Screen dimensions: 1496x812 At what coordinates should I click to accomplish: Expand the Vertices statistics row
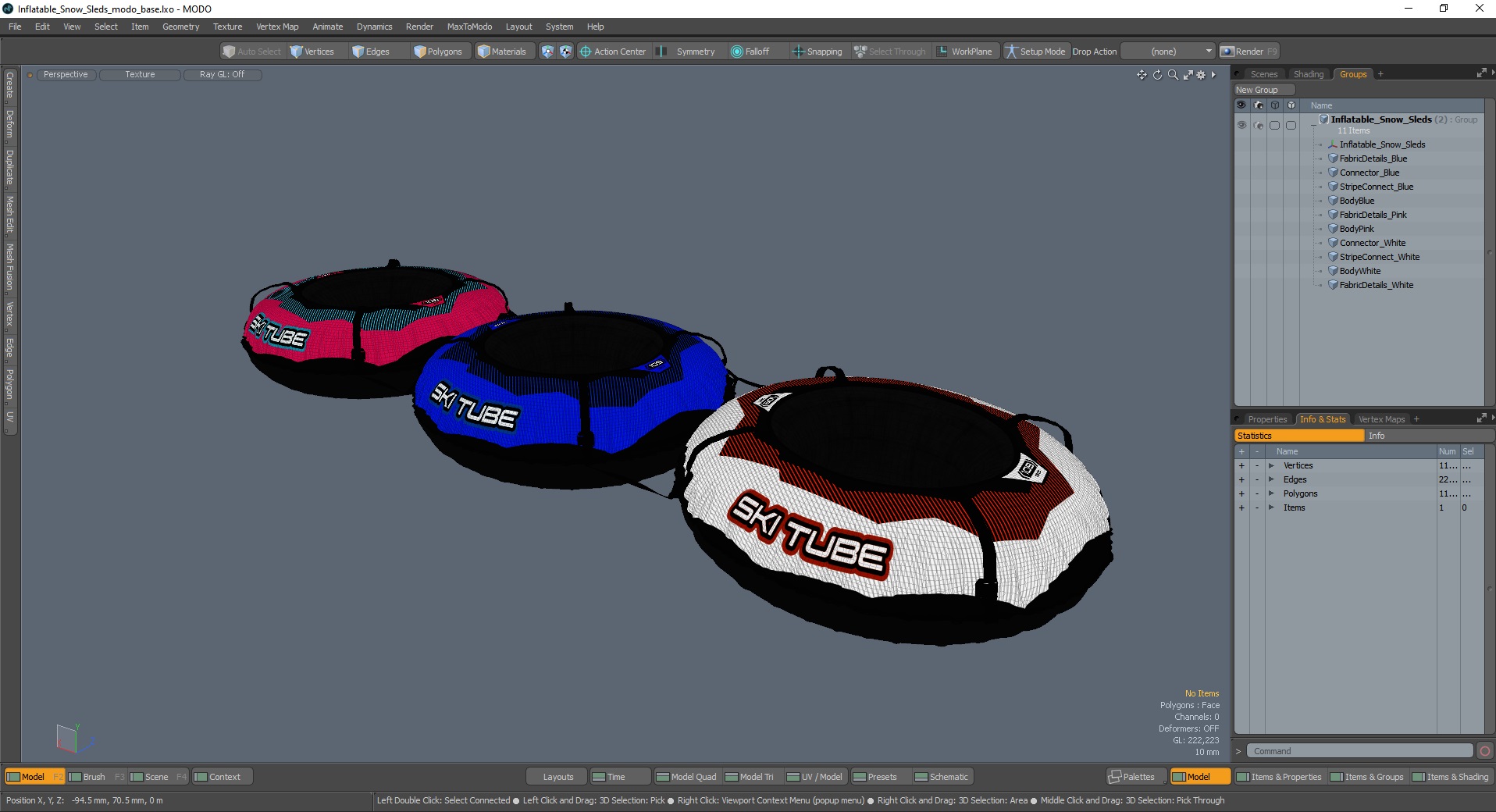1271,466
